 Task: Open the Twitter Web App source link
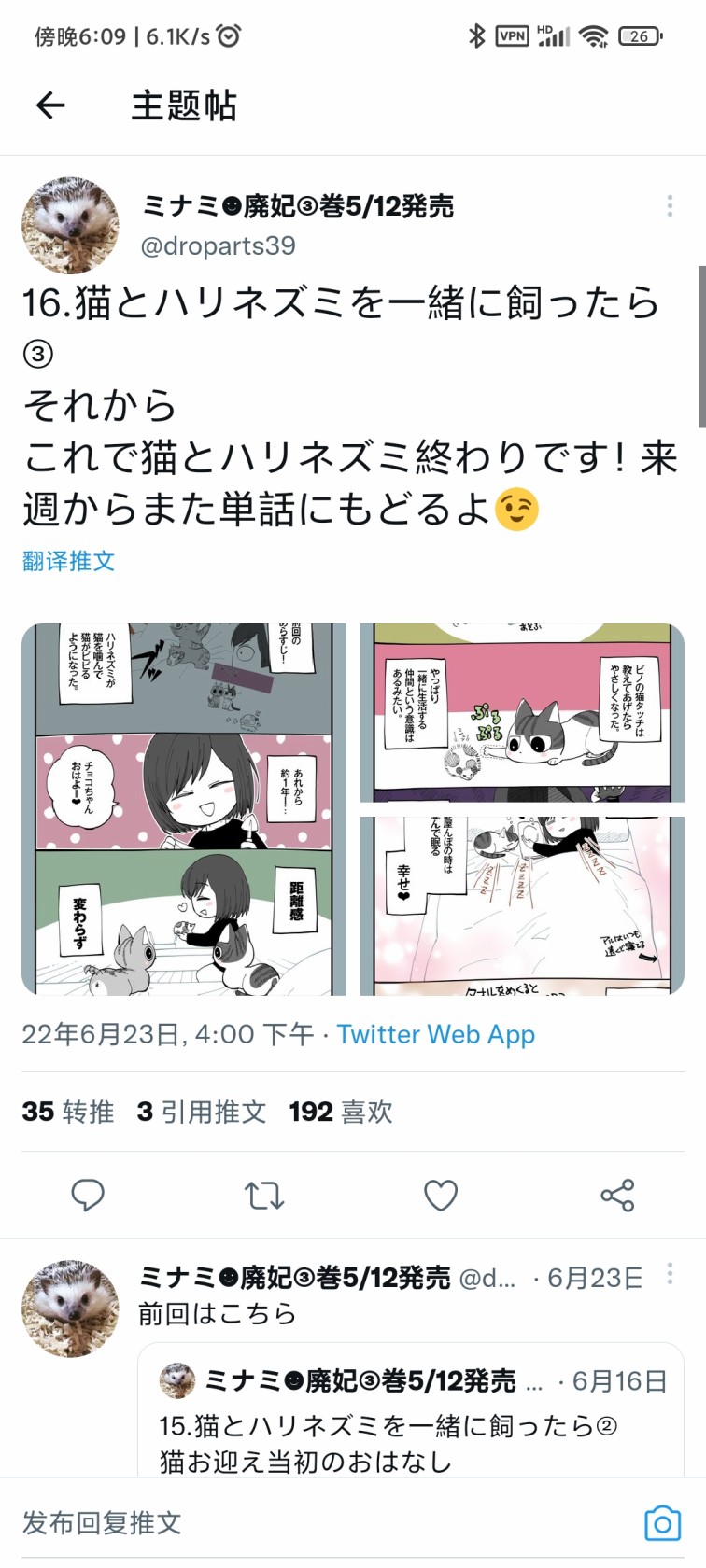coord(436,1034)
